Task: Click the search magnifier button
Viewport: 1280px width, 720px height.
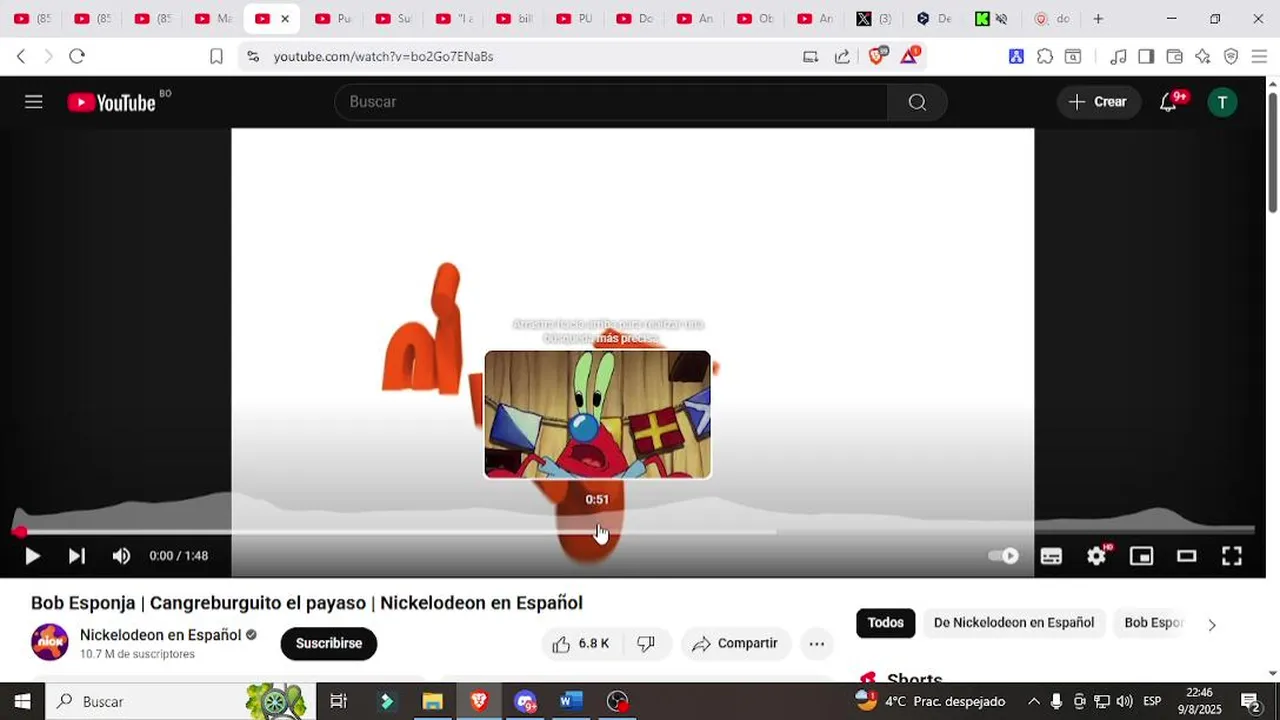Action: pyautogui.click(x=917, y=102)
